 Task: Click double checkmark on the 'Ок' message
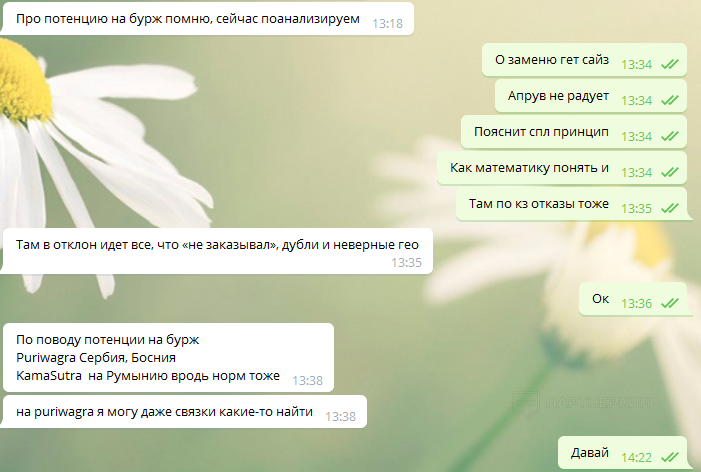coord(670,303)
